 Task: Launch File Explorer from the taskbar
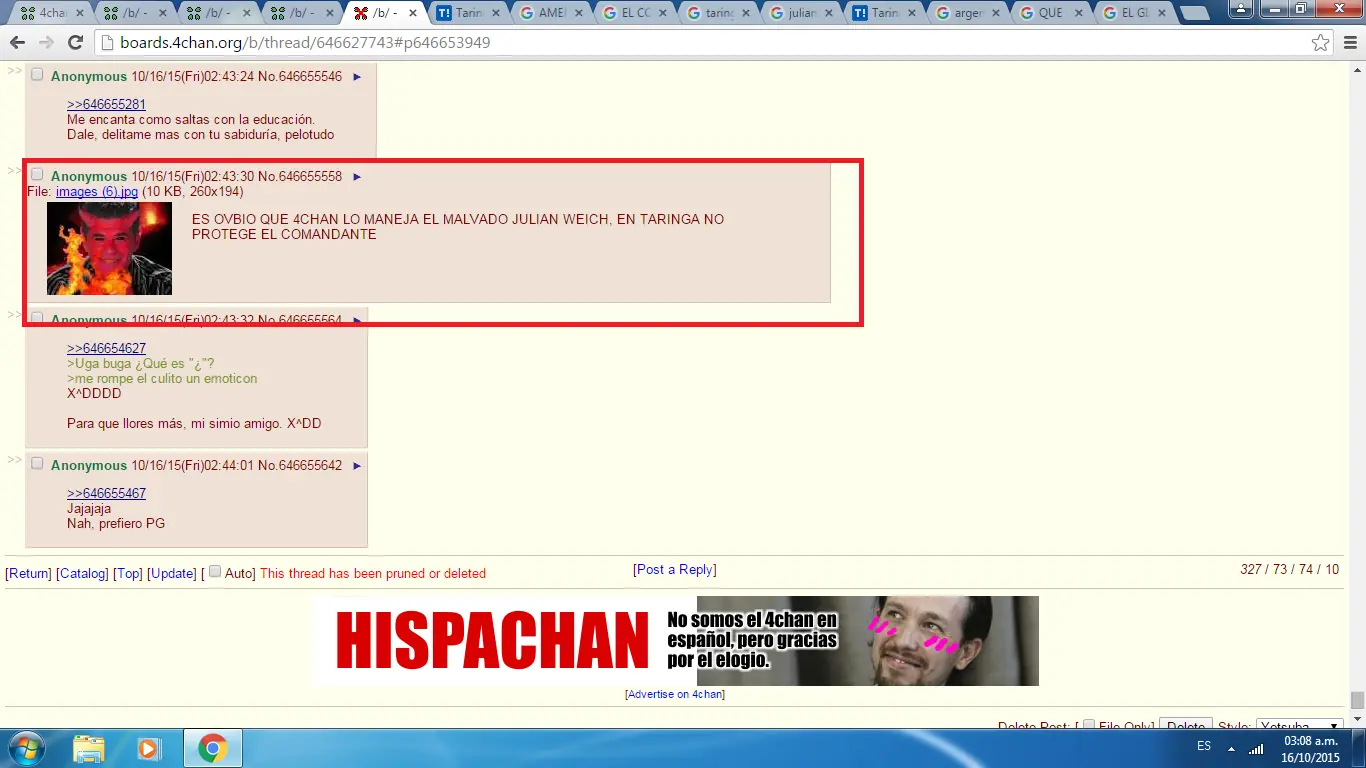pos(88,748)
